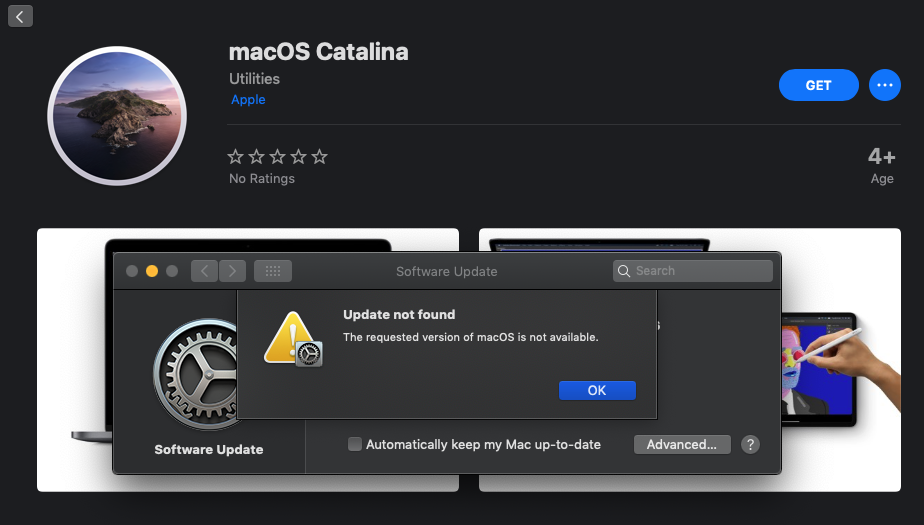This screenshot has width=924, height=525.
Task: Click the Search field in Software Update
Action: tap(692, 271)
